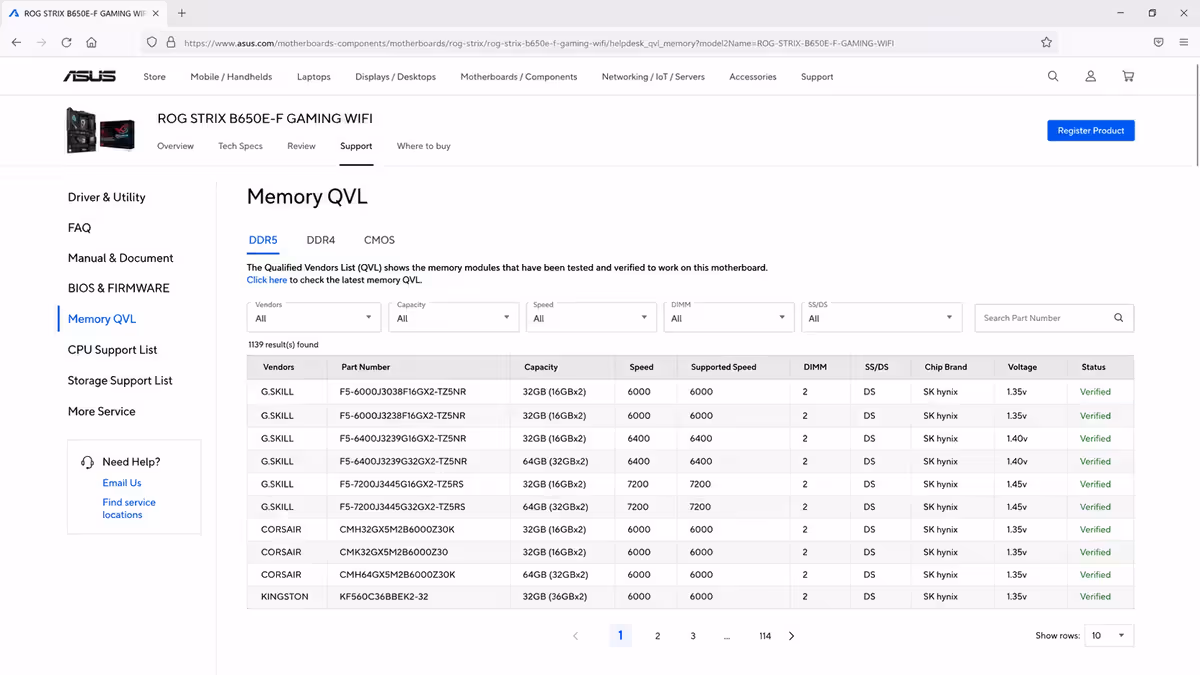Open the SS/DS filter dropdown
This screenshot has height=675, width=1200.
(x=881, y=317)
